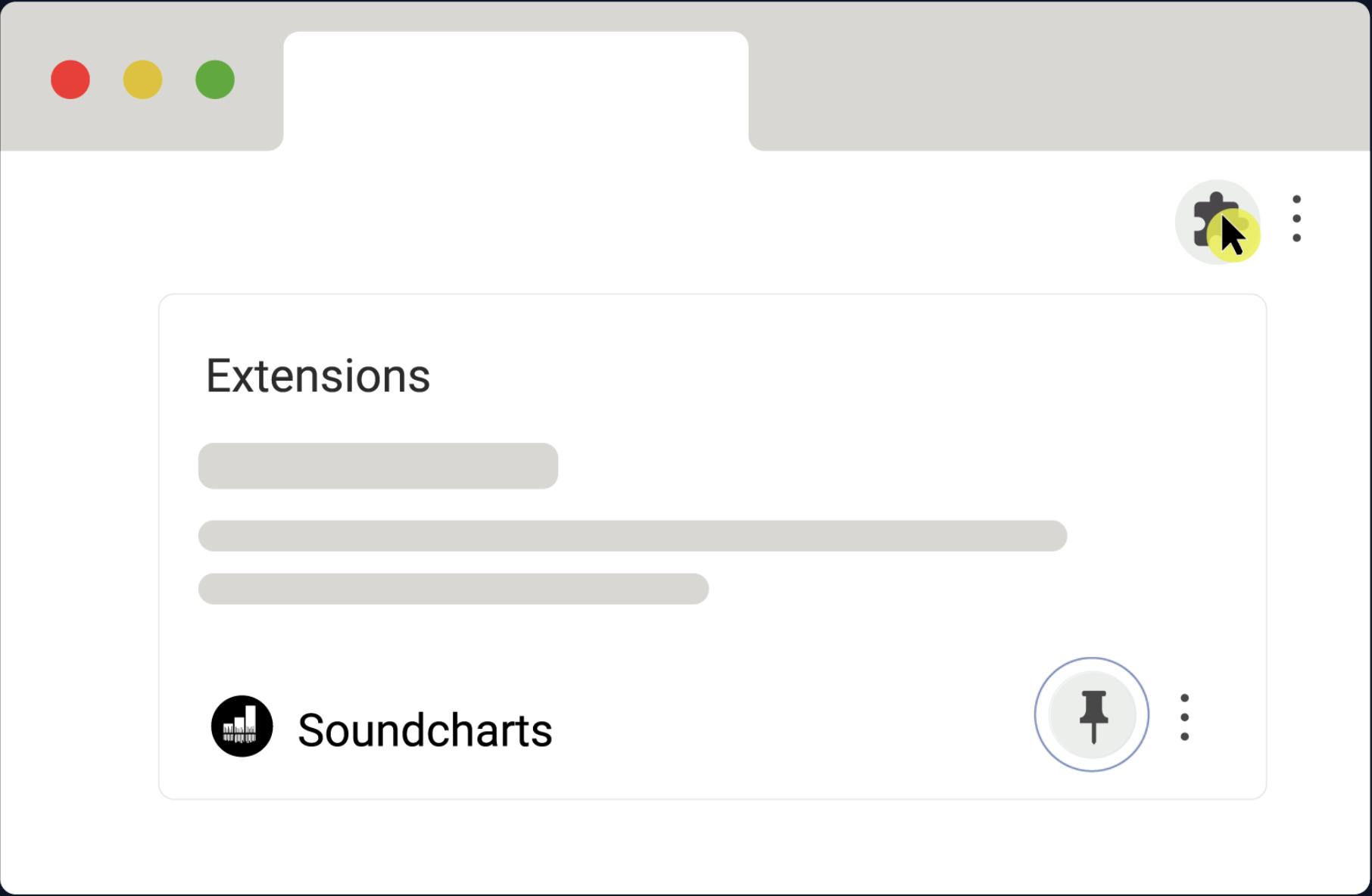
Task: Select the blank white browser tab
Action: tap(516, 91)
